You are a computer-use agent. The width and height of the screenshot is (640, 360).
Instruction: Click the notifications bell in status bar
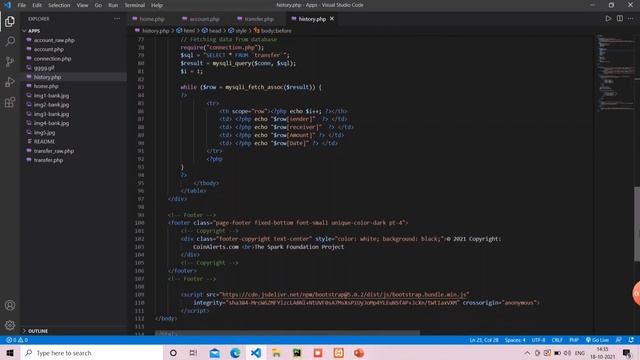[x=631, y=340]
